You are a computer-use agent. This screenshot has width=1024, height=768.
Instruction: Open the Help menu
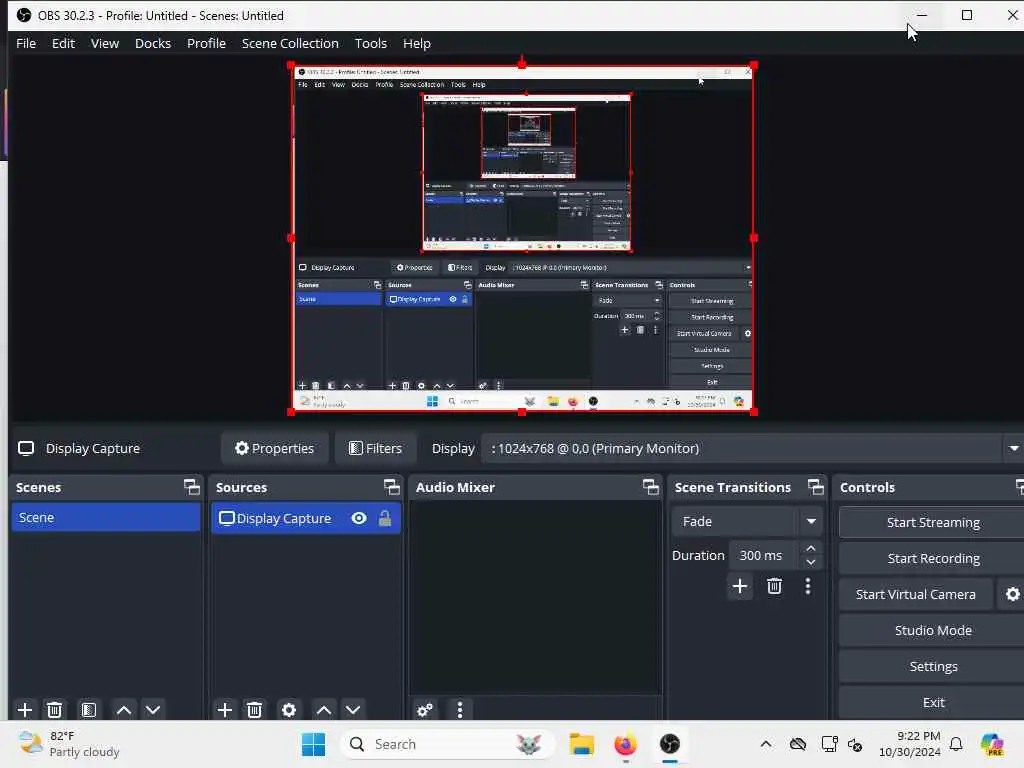tap(417, 43)
